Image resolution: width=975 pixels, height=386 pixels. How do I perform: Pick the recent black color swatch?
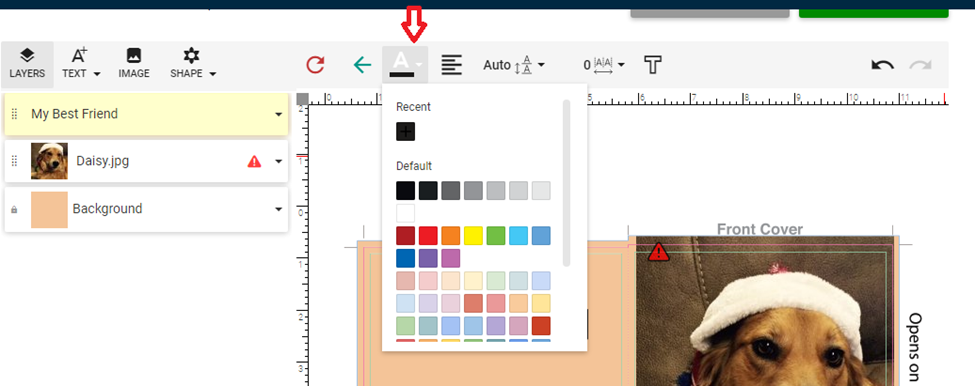click(x=405, y=132)
